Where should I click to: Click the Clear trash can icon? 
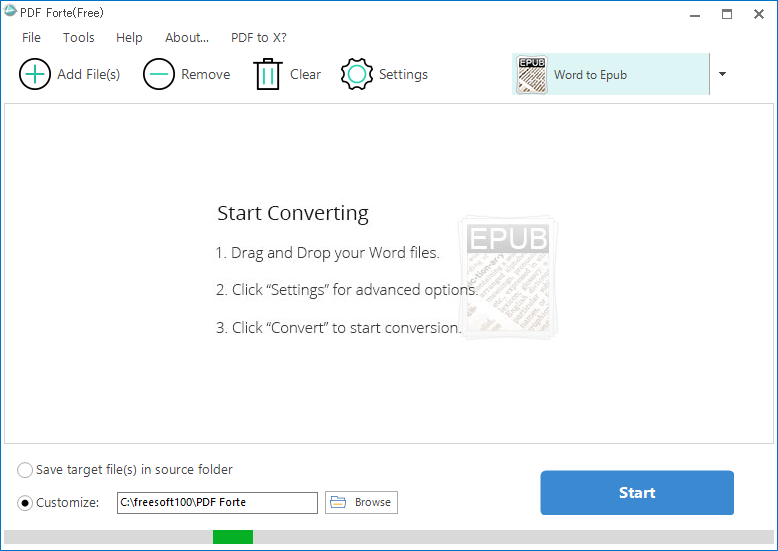click(268, 74)
